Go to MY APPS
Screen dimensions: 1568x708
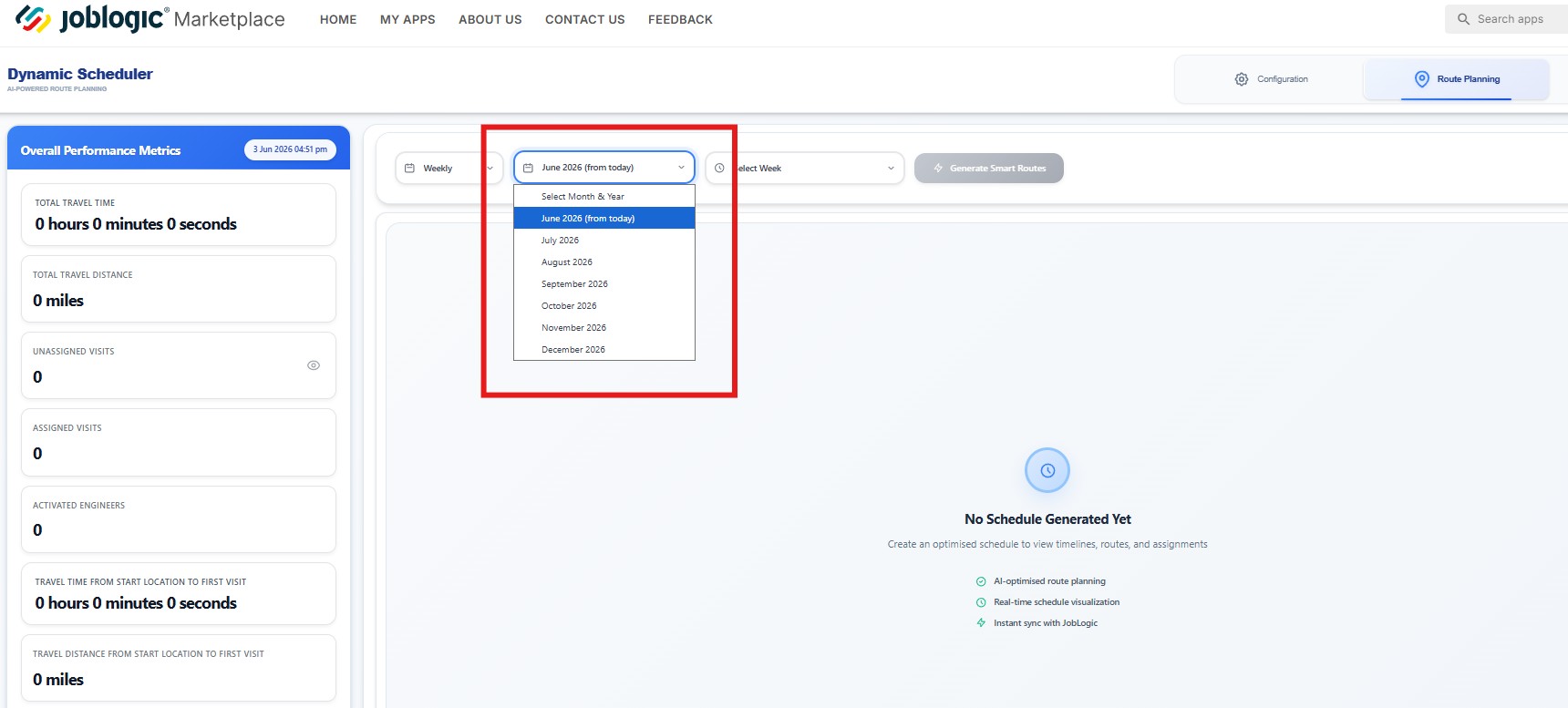point(407,19)
